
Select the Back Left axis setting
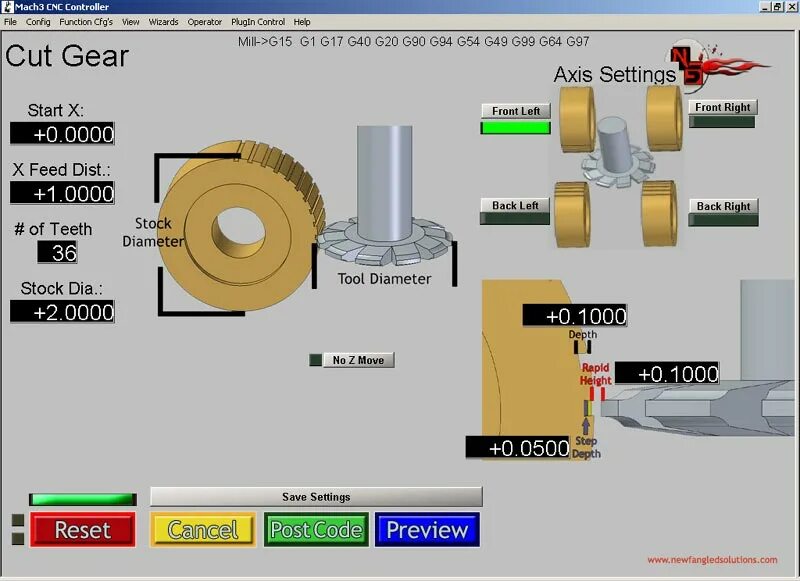pyautogui.click(x=515, y=206)
